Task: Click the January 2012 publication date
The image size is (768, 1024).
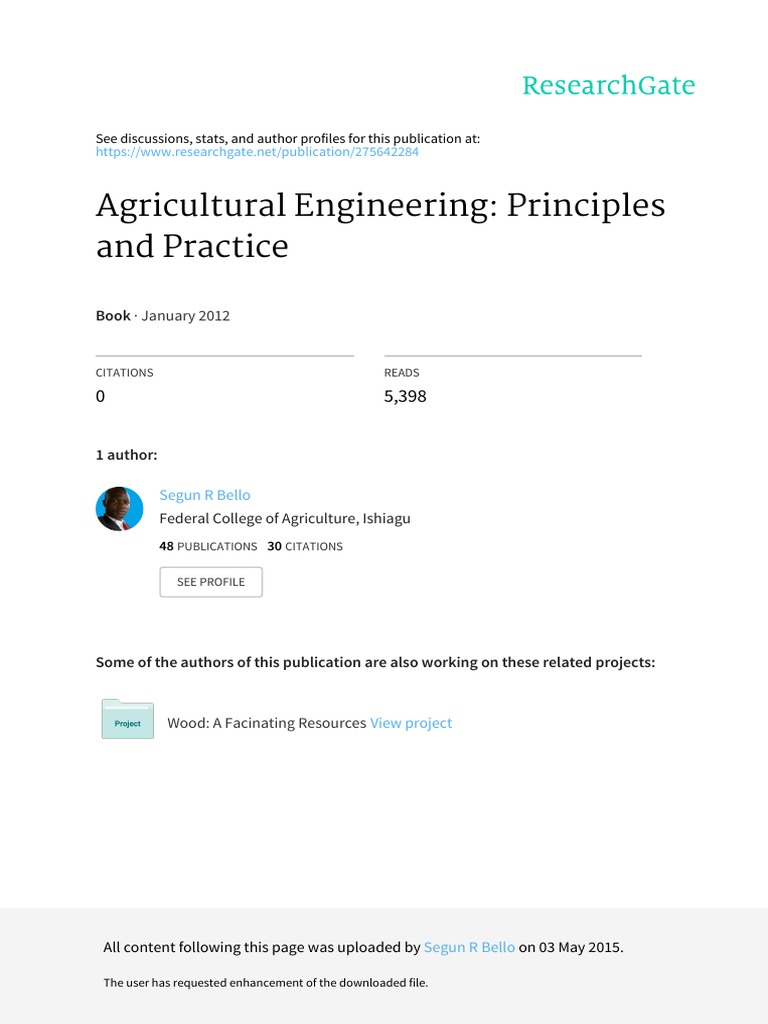Action: coord(186,316)
